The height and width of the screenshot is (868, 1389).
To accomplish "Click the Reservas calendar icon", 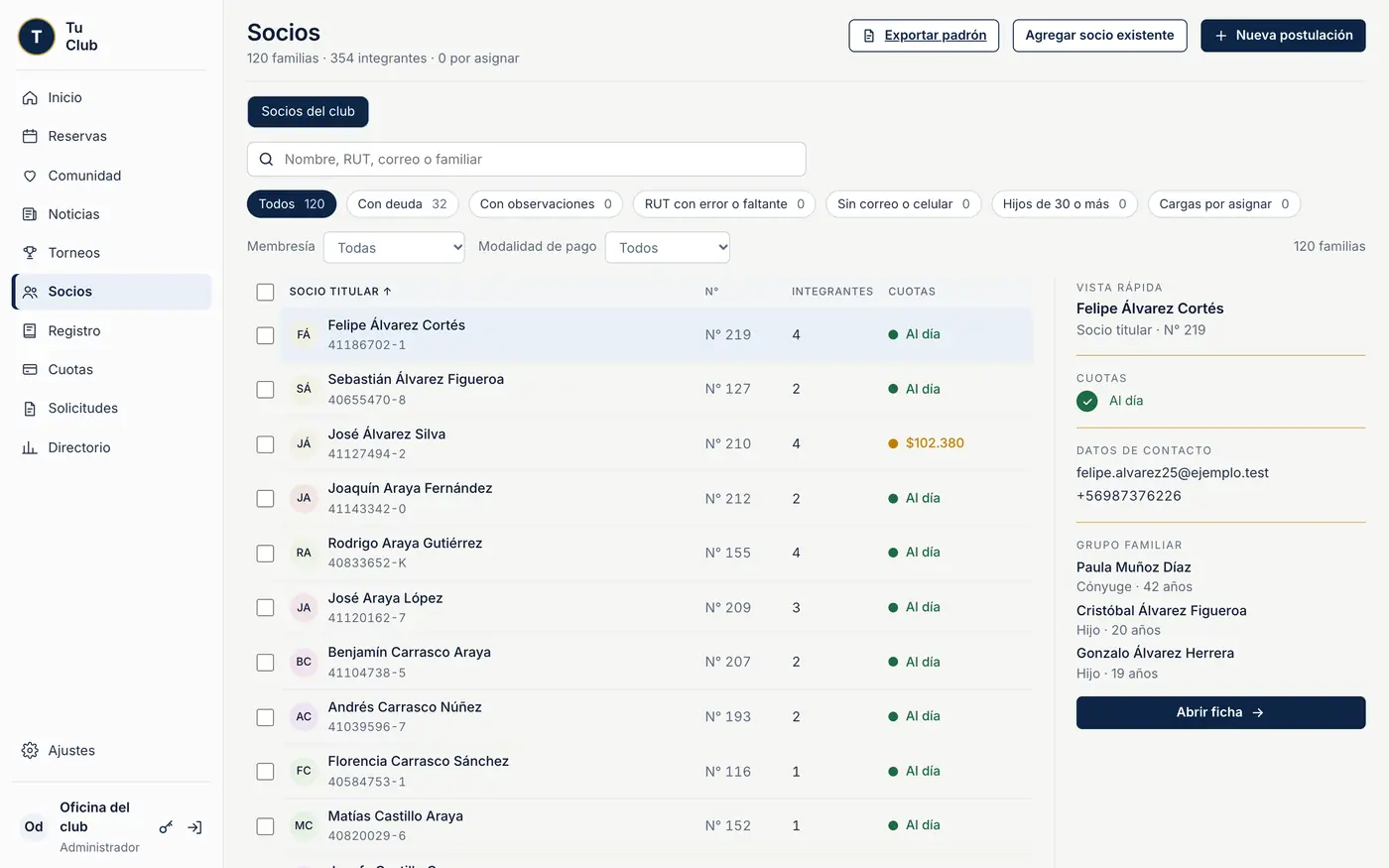I will tap(30, 136).
